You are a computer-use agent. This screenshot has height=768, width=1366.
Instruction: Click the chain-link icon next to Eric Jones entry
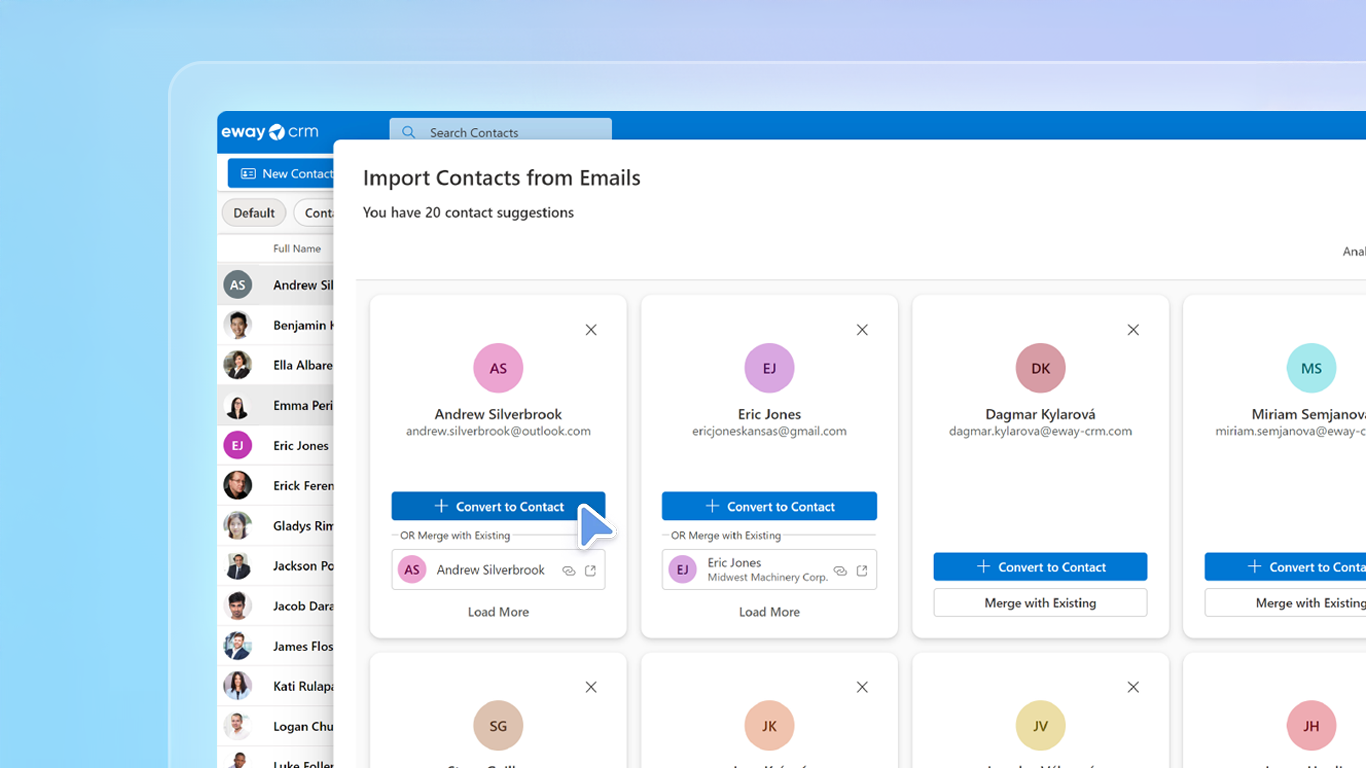click(840, 569)
